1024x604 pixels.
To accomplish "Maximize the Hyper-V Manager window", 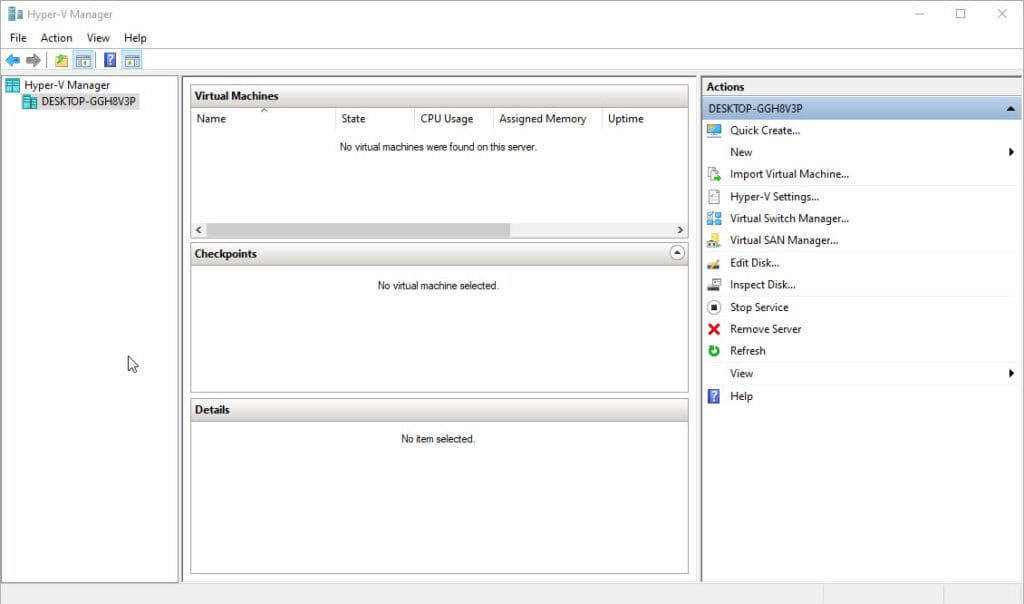I will coord(960,14).
